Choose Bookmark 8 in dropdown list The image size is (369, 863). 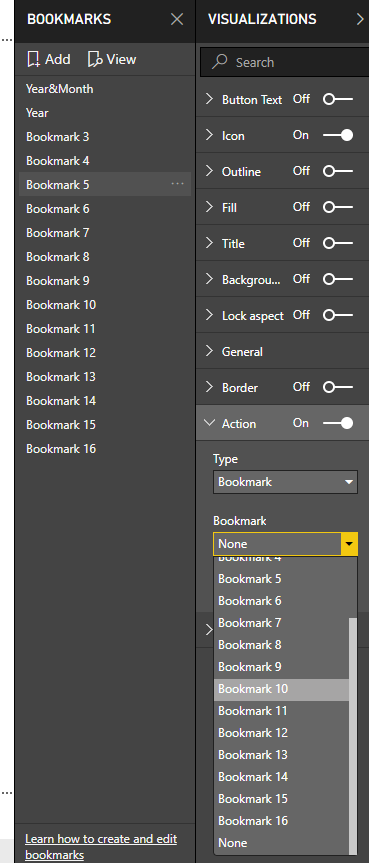[281, 645]
